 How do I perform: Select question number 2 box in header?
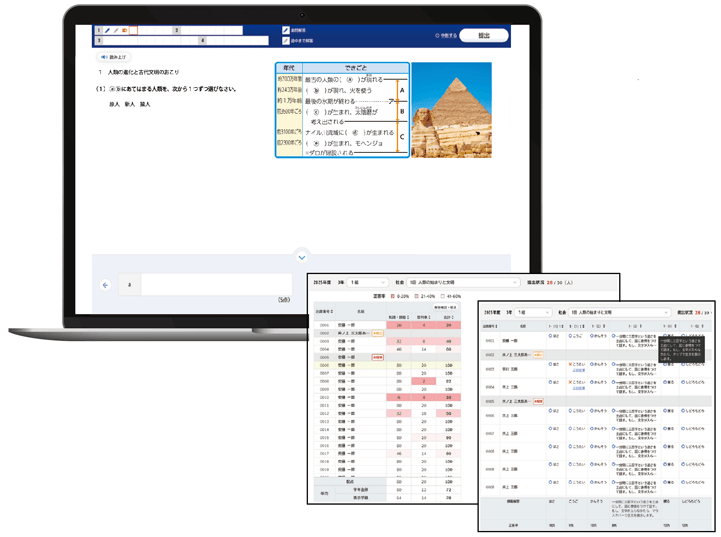click(x=177, y=31)
